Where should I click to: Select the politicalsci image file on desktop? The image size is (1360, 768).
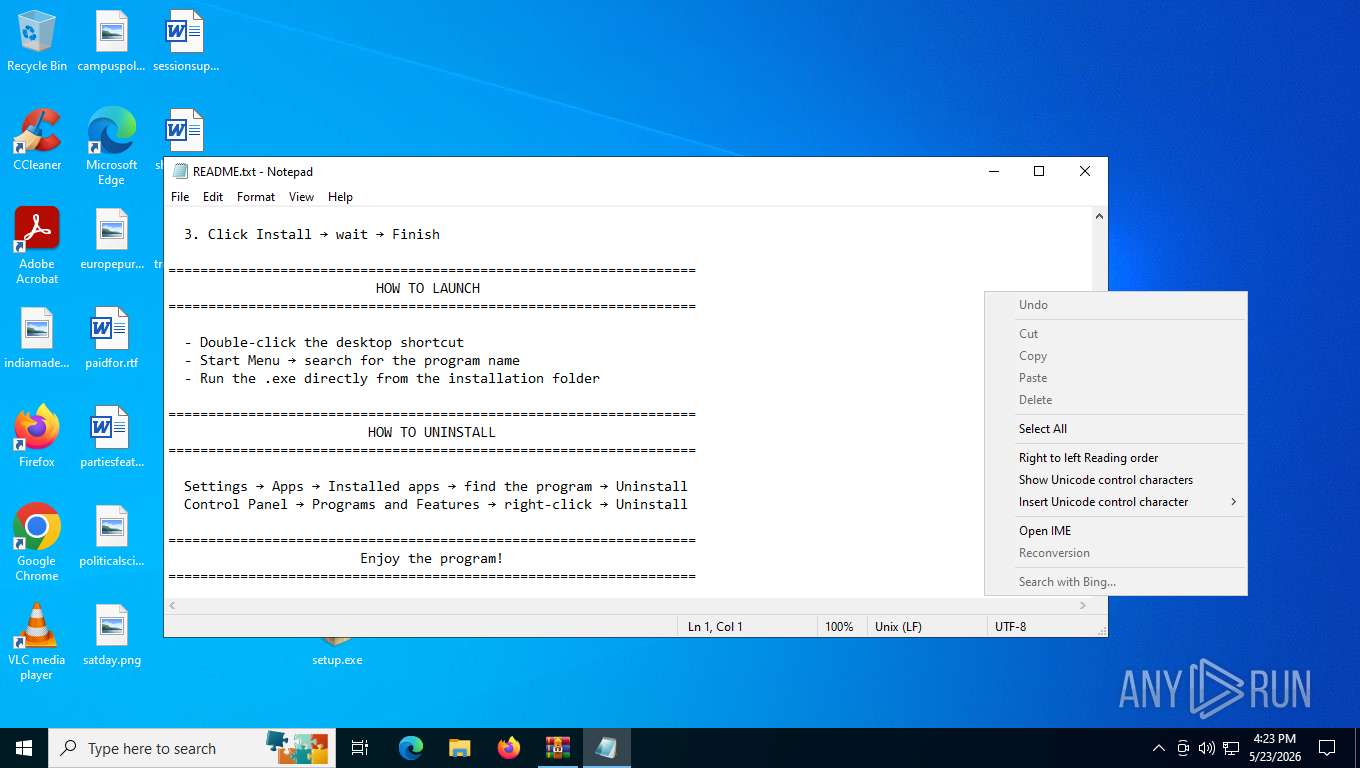111,536
